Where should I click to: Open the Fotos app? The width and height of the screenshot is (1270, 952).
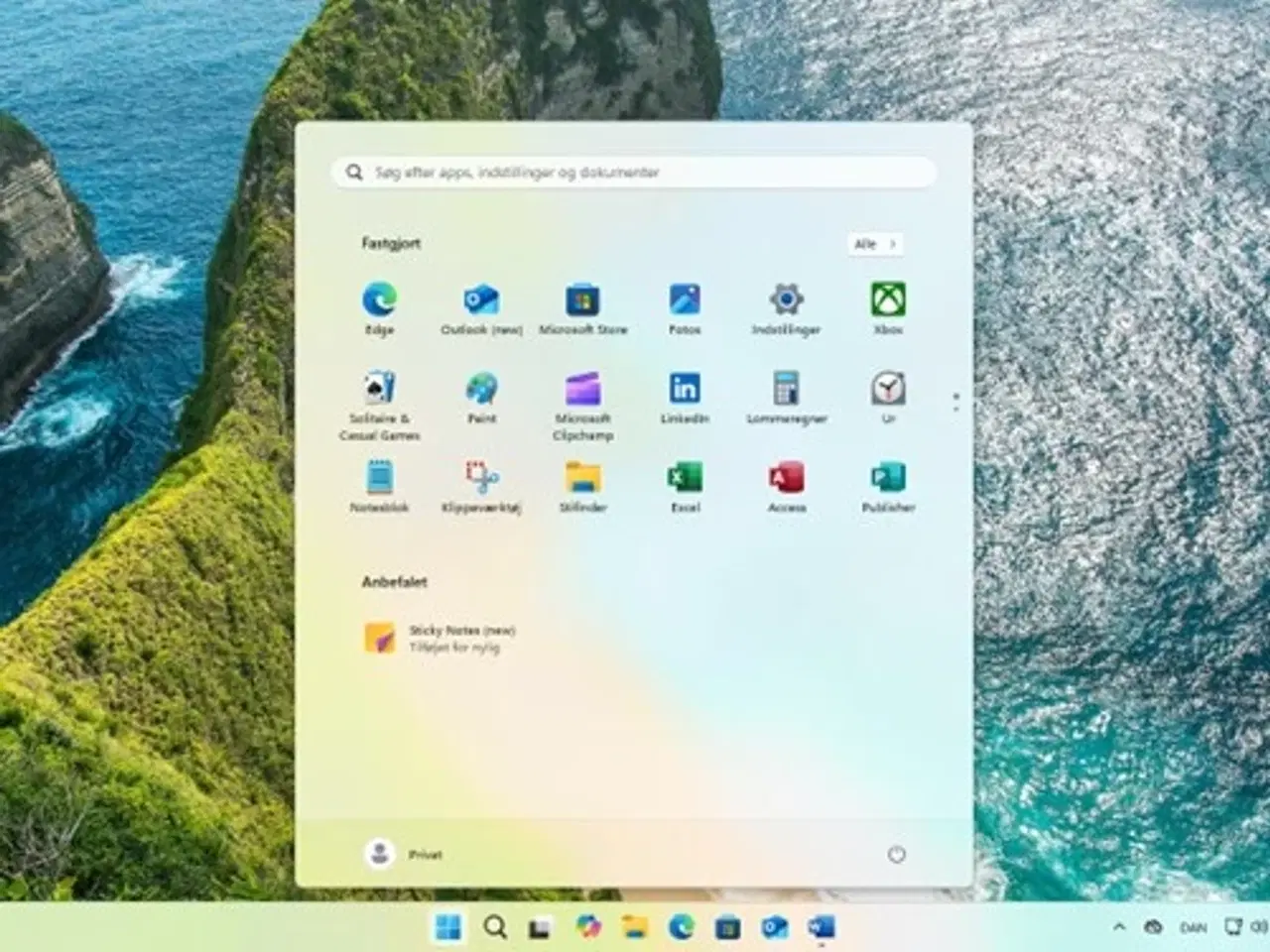point(685,308)
